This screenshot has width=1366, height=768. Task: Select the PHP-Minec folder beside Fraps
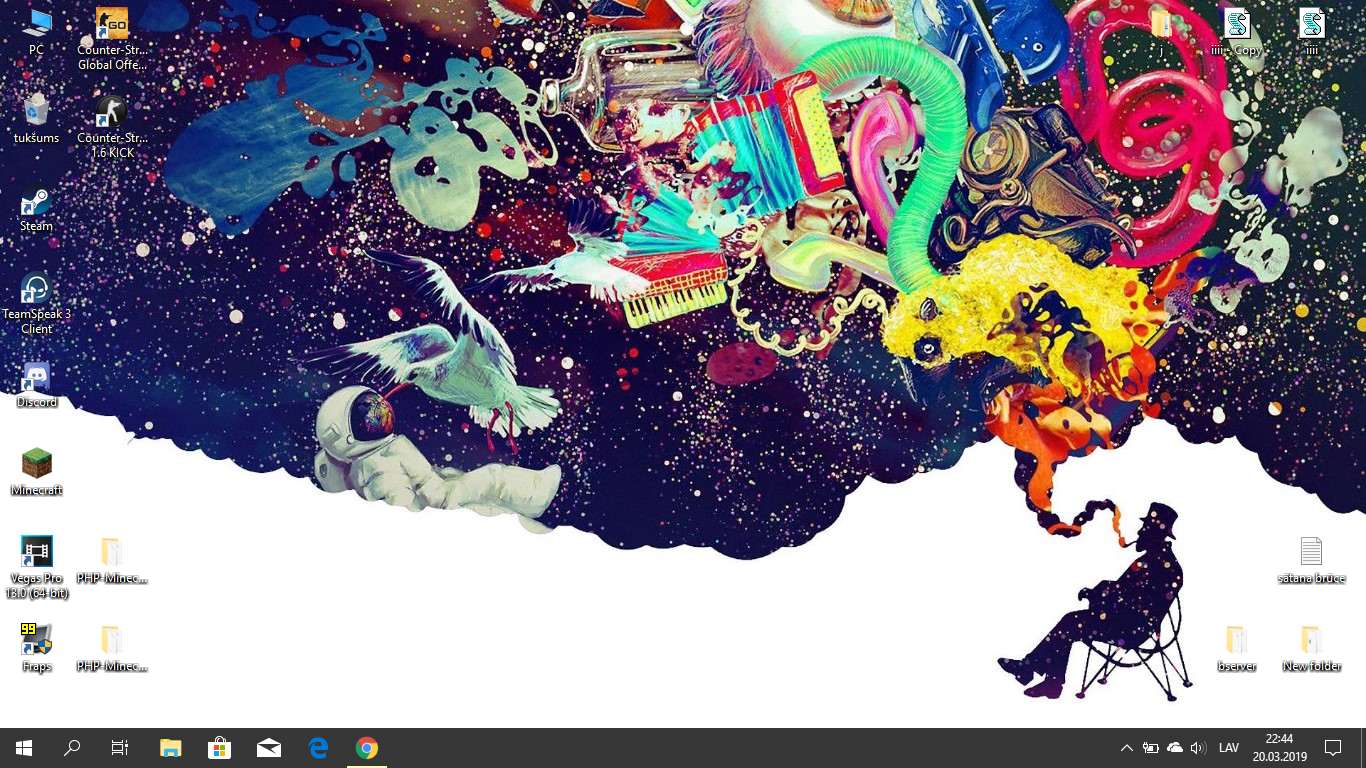click(112, 648)
